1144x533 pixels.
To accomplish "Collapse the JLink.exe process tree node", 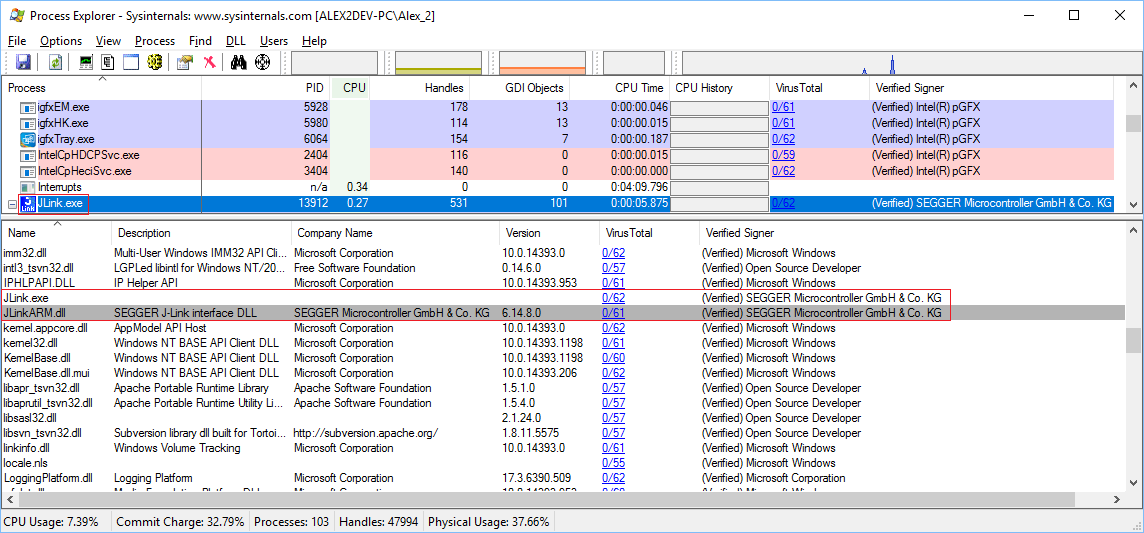I will (12, 204).
